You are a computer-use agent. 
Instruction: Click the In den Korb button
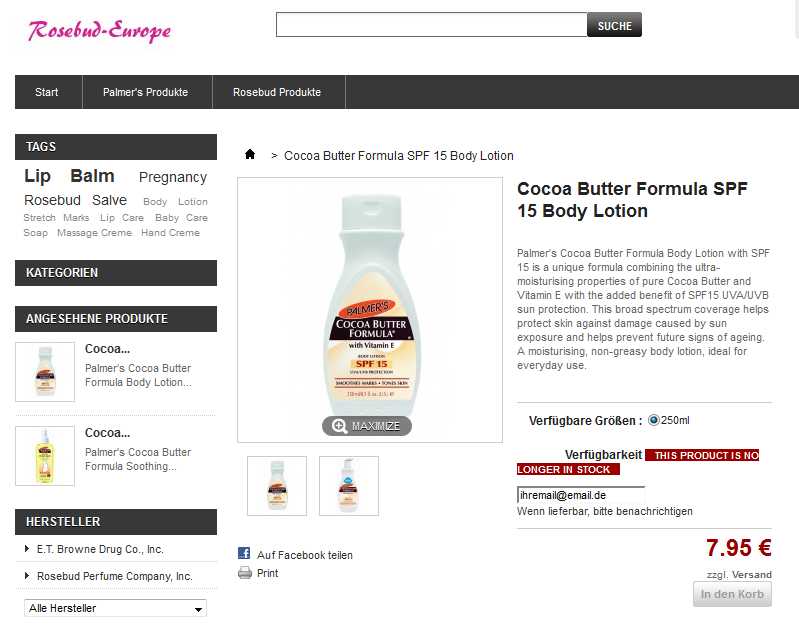[732, 594]
